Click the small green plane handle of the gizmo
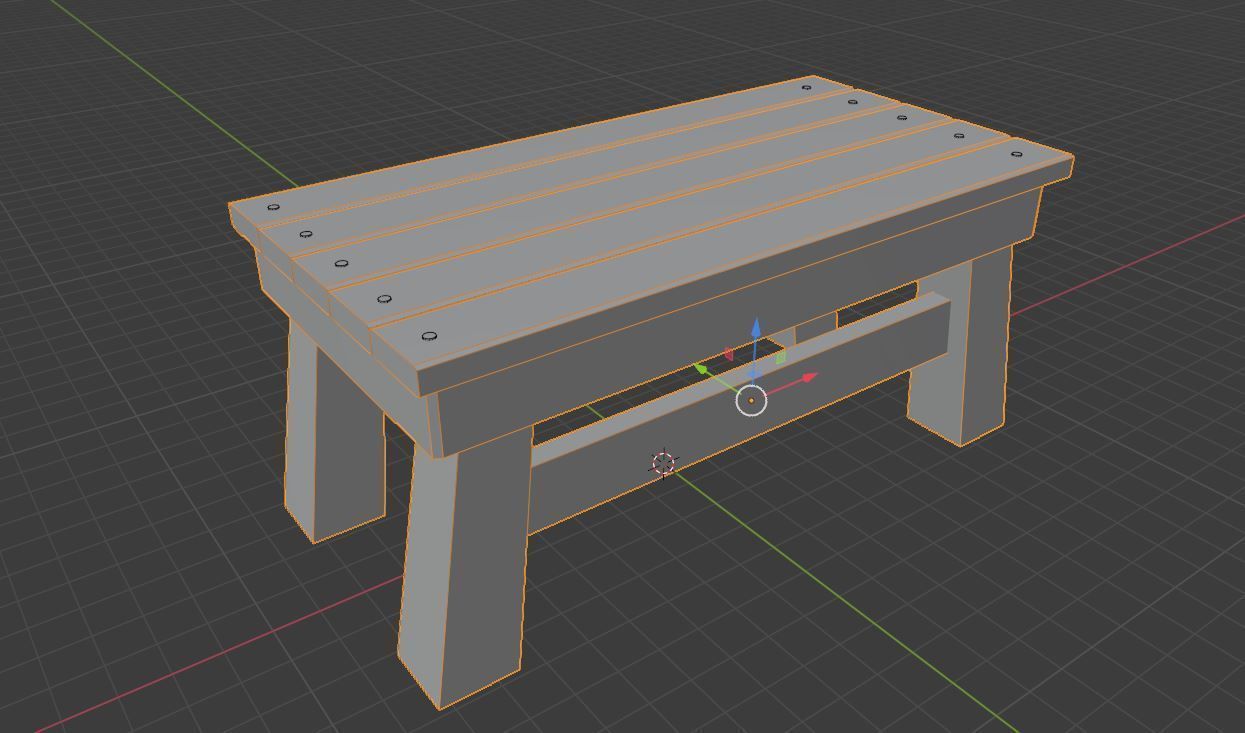This screenshot has width=1245, height=733. 780,355
